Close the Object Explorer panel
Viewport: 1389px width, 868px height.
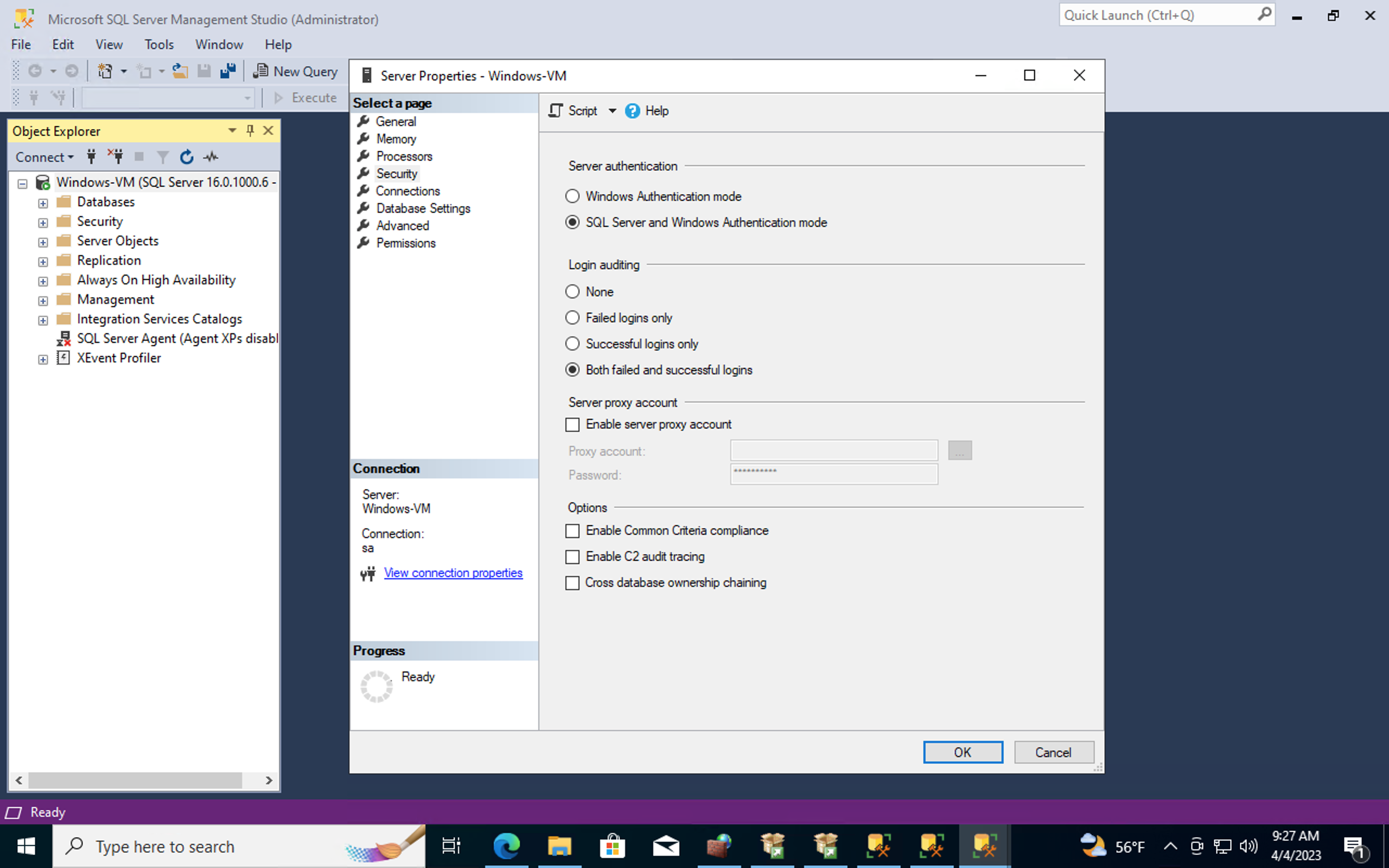pyautogui.click(x=268, y=131)
